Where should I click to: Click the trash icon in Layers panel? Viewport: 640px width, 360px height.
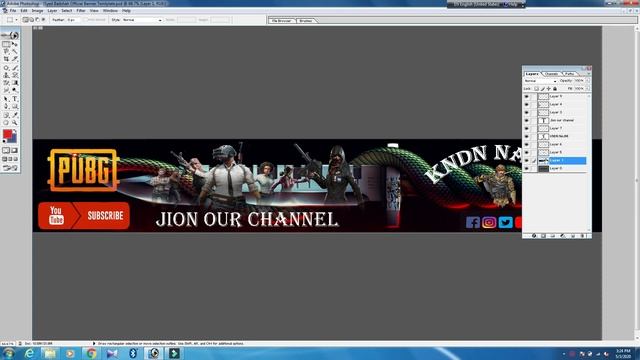click(583, 236)
